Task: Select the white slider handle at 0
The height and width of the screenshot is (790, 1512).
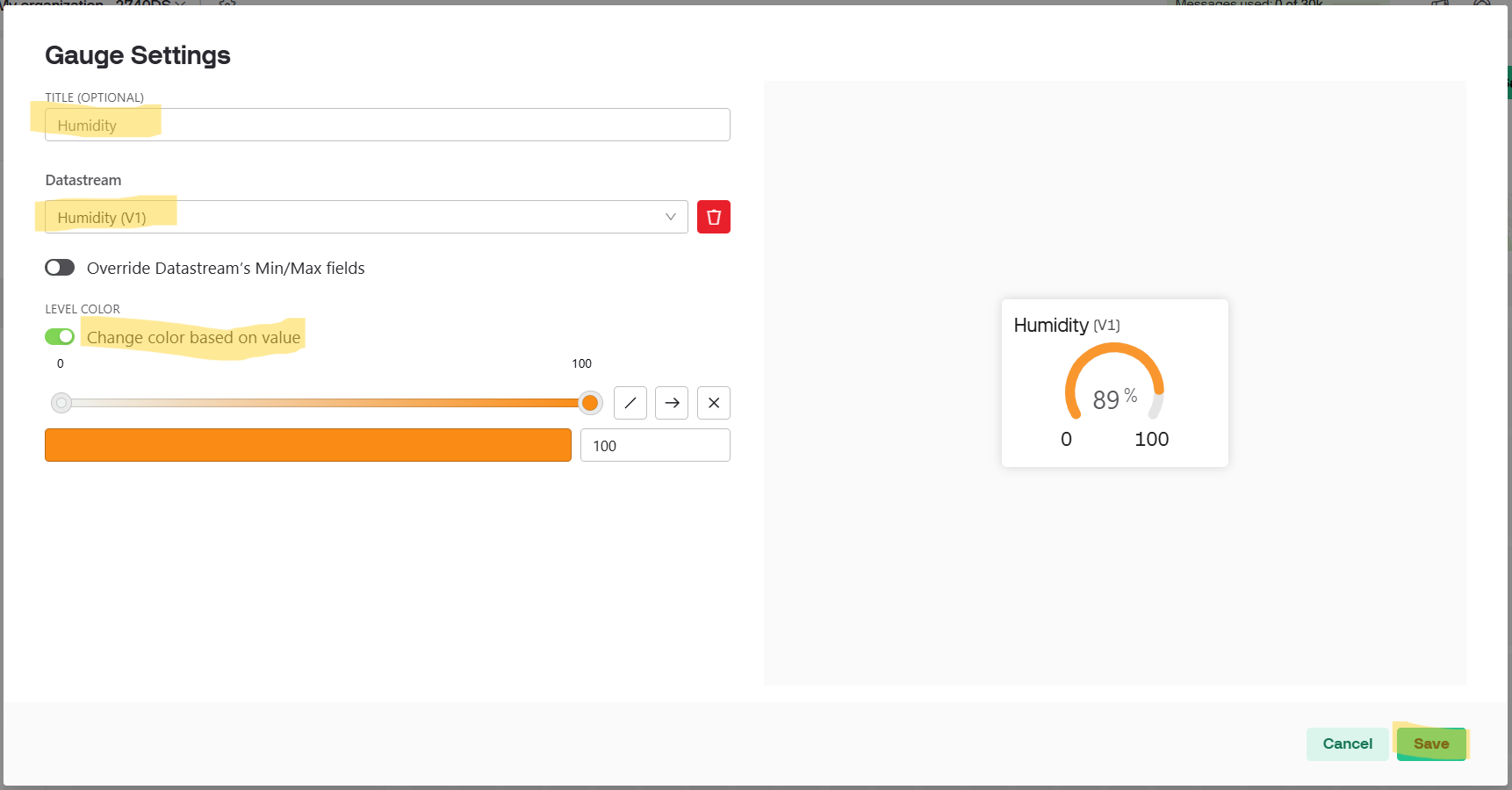Action: [x=61, y=403]
